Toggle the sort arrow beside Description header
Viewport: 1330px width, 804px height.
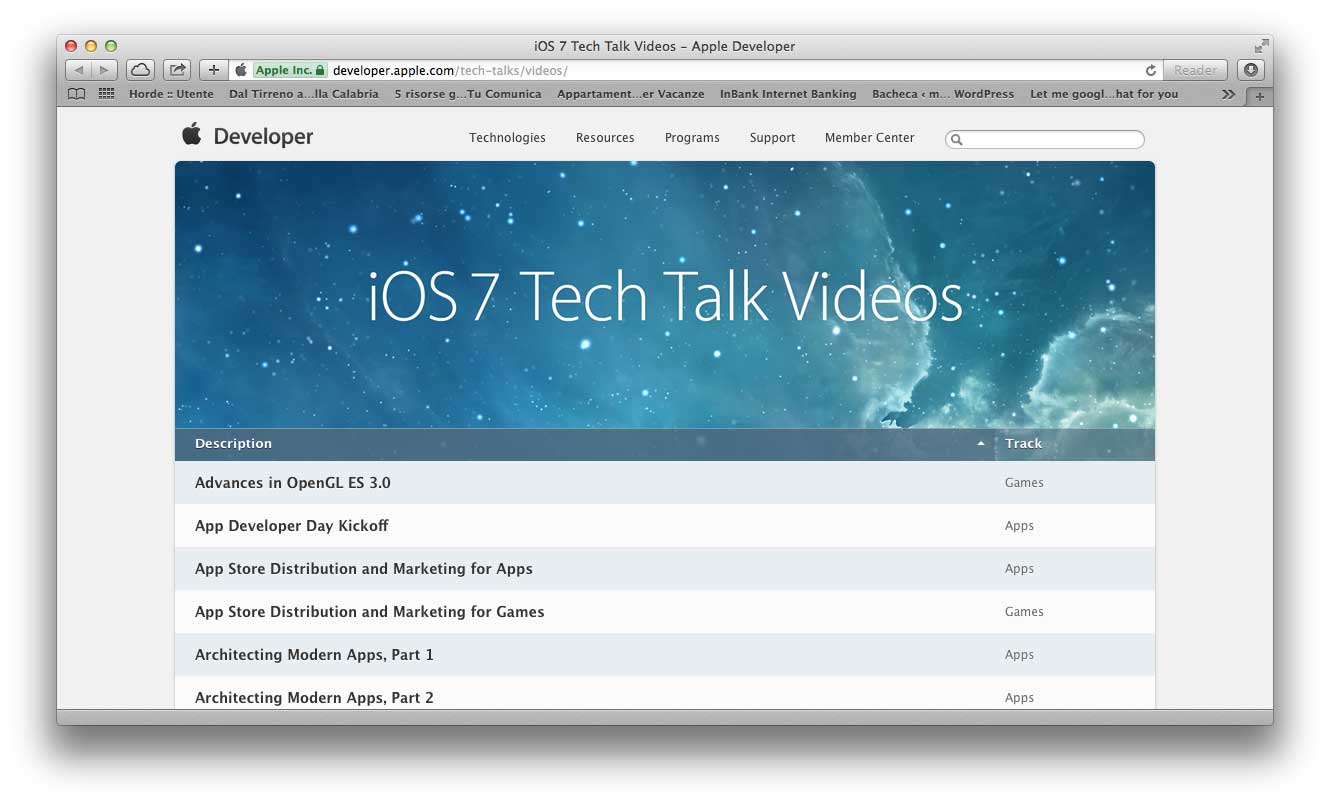coord(981,444)
